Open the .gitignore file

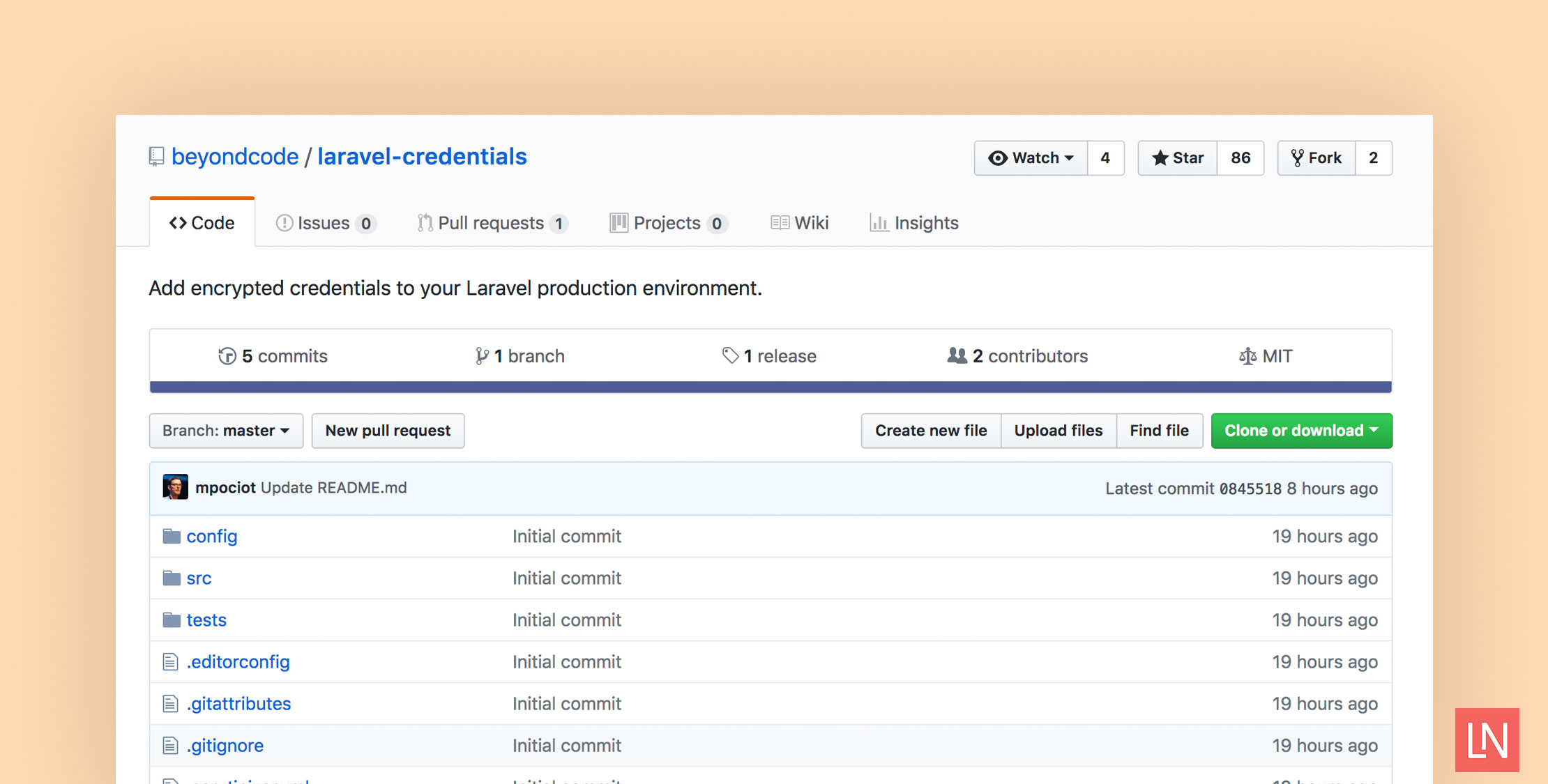click(x=225, y=745)
